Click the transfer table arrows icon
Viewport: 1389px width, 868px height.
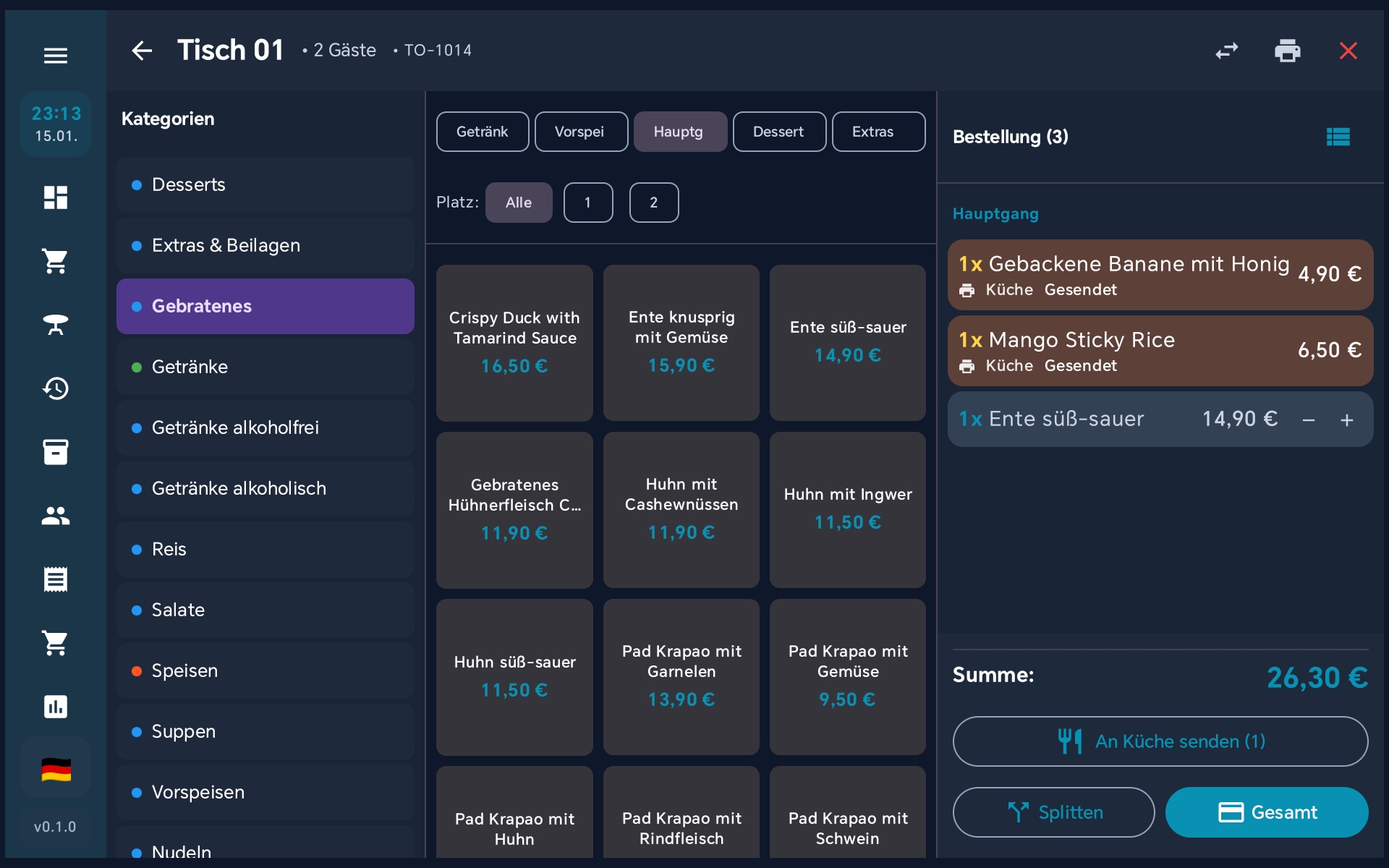pos(1226,51)
